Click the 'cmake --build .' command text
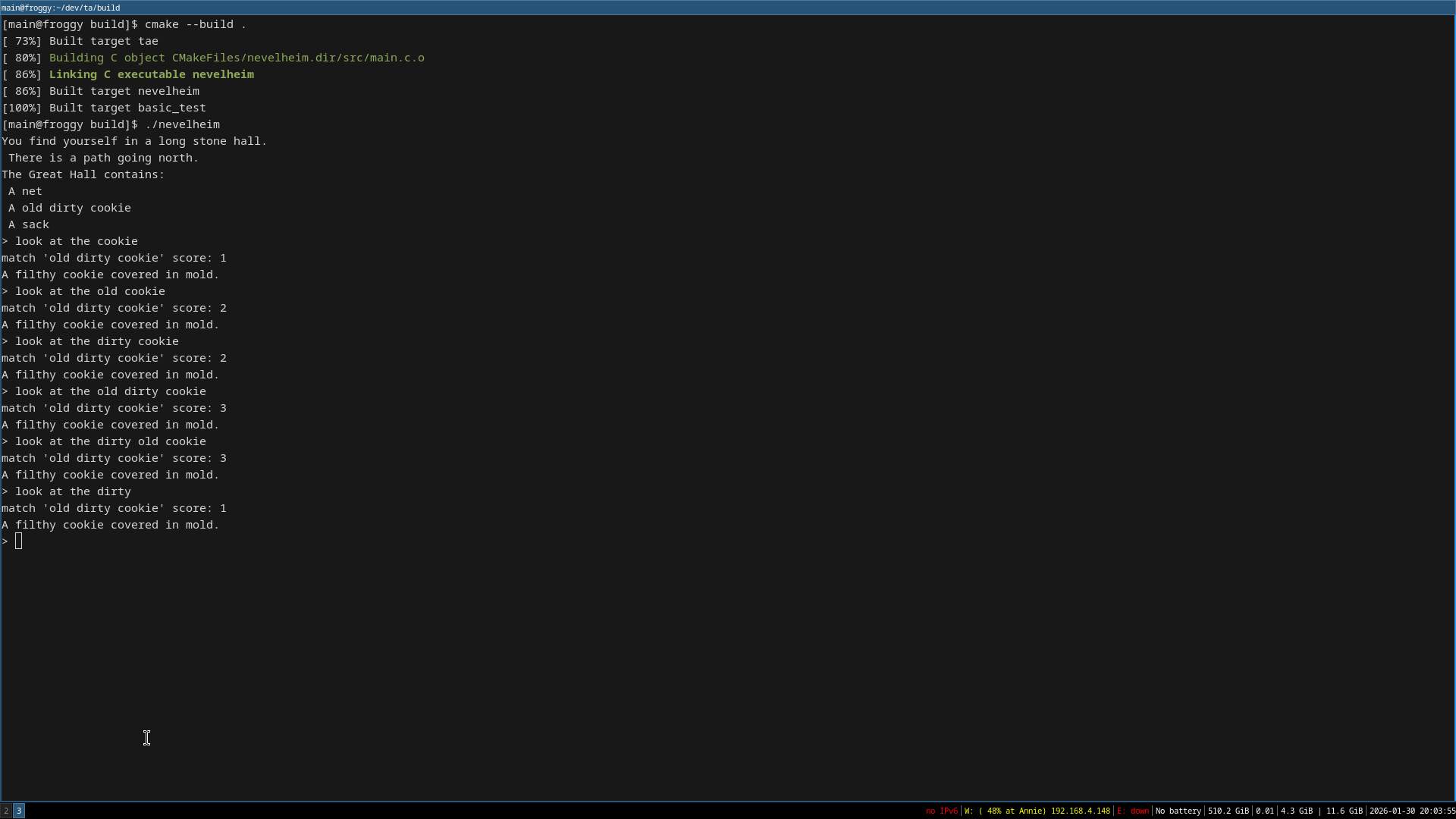 click(x=195, y=24)
